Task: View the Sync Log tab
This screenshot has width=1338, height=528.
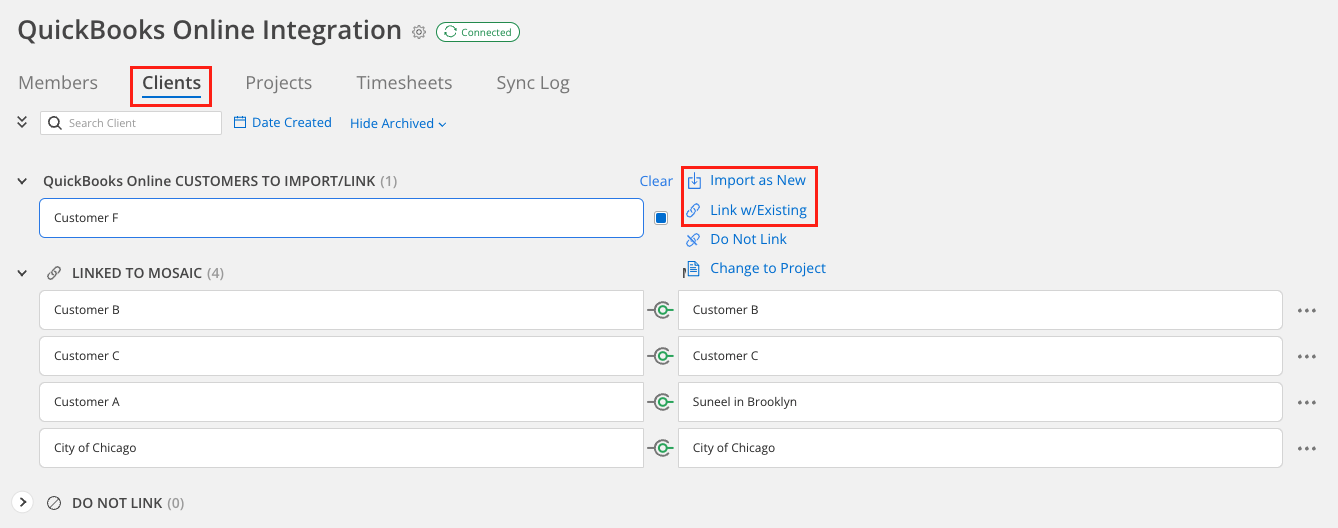Action: [x=533, y=83]
